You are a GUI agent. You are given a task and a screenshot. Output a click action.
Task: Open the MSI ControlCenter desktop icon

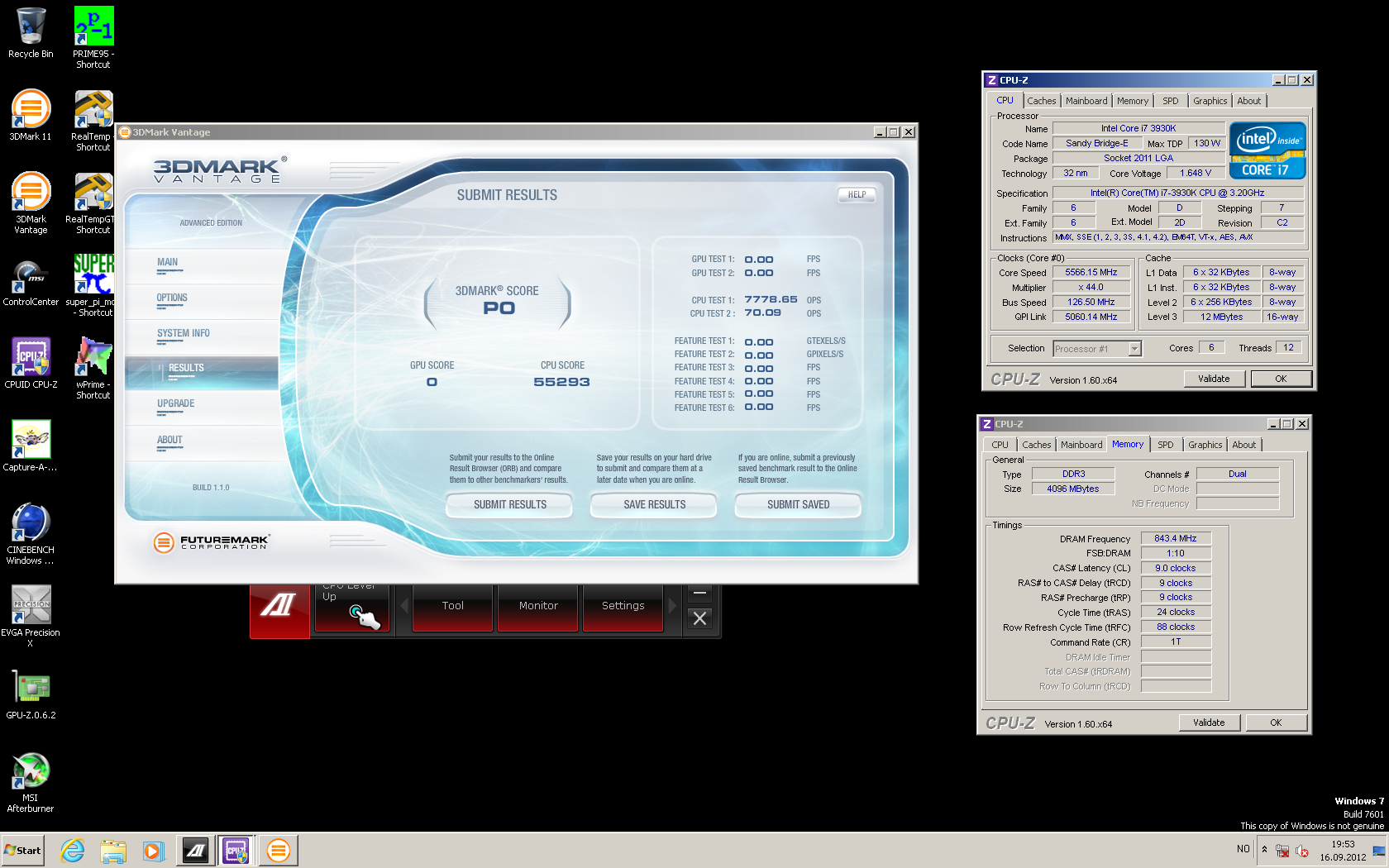31,281
